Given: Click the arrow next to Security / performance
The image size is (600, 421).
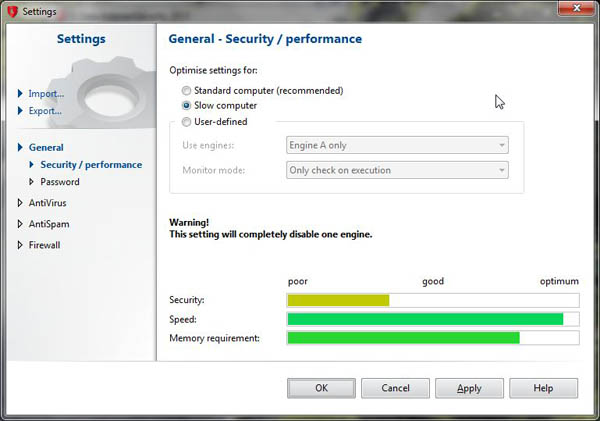Looking at the screenshot, I should click(32, 165).
